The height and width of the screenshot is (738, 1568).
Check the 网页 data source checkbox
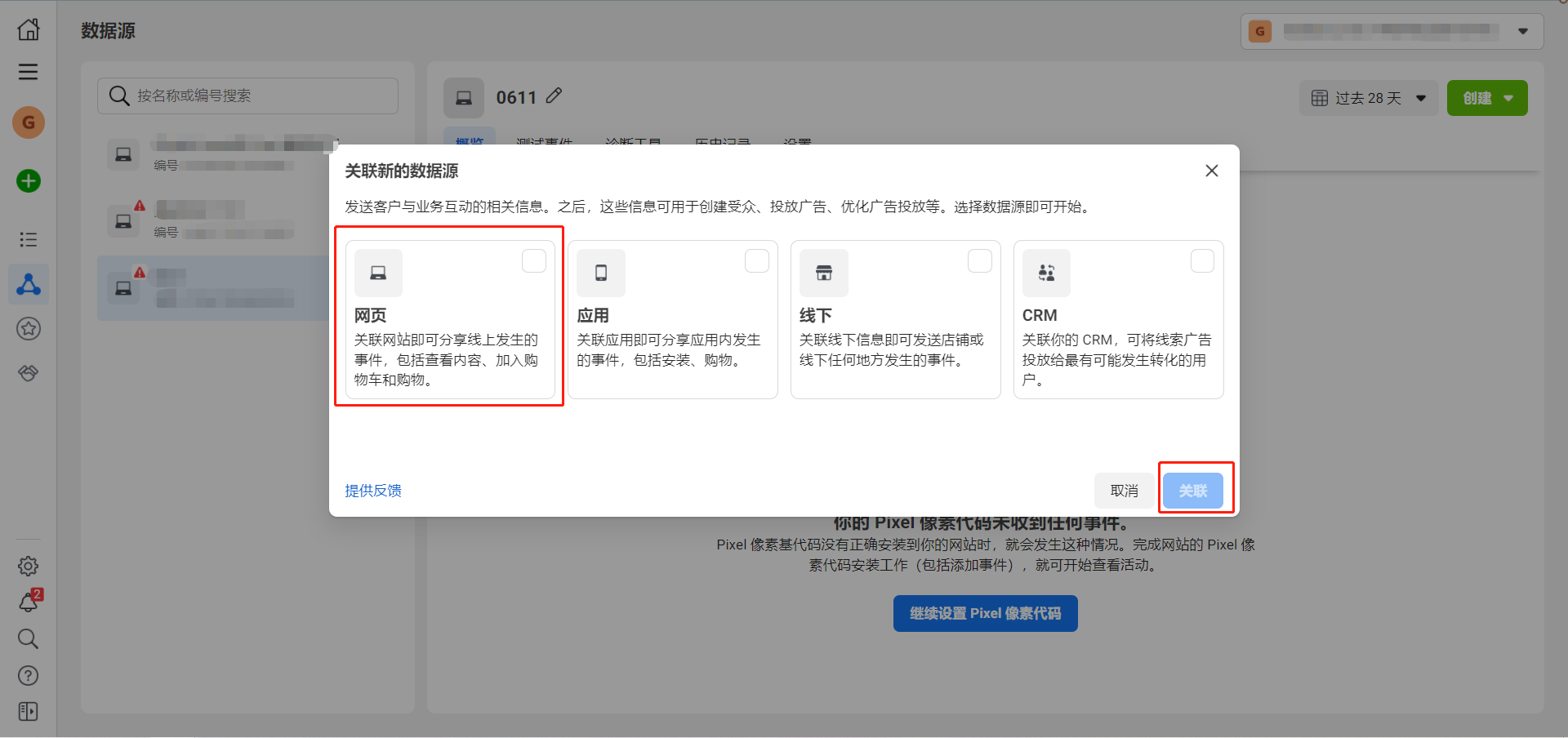pos(534,261)
